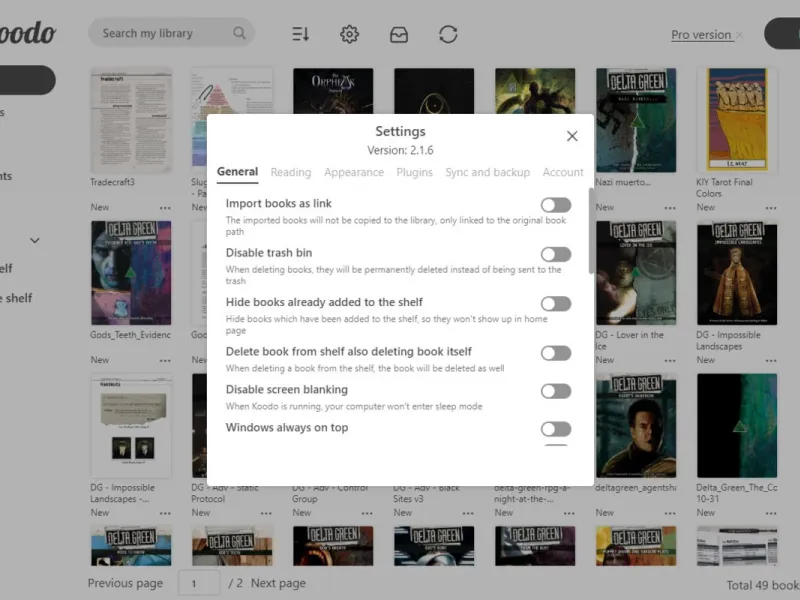Open the Orpheus book cover in top row
Screen dimensions: 800x600
pyautogui.click(x=333, y=91)
